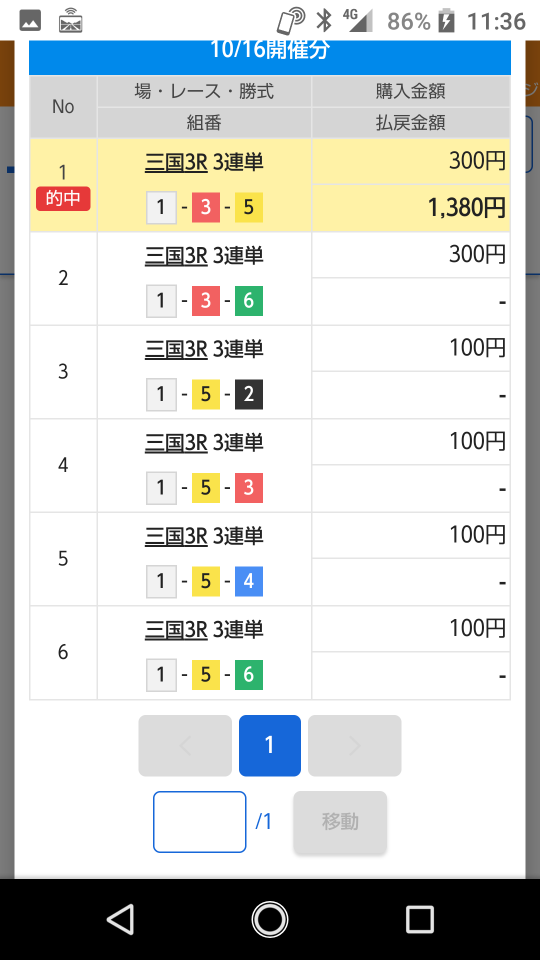Open 三国3R link in row 6
This screenshot has width=540, height=960.
click(176, 629)
